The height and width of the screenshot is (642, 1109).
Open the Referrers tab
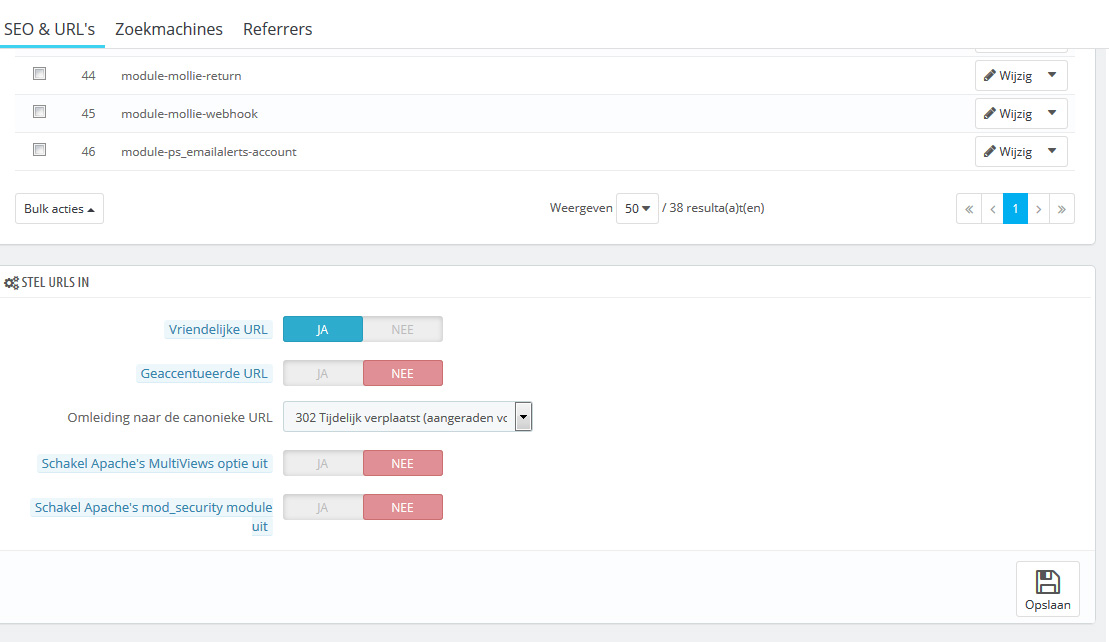click(x=278, y=29)
